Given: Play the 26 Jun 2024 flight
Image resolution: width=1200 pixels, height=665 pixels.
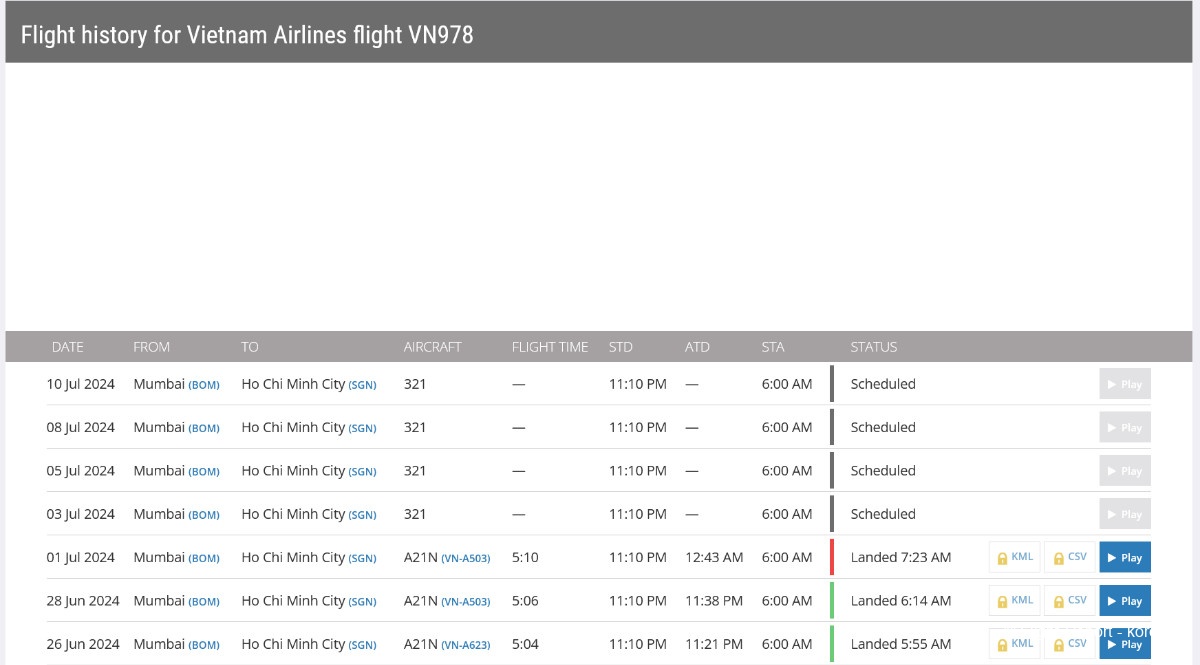Looking at the screenshot, I should [x=1125, y=644].
